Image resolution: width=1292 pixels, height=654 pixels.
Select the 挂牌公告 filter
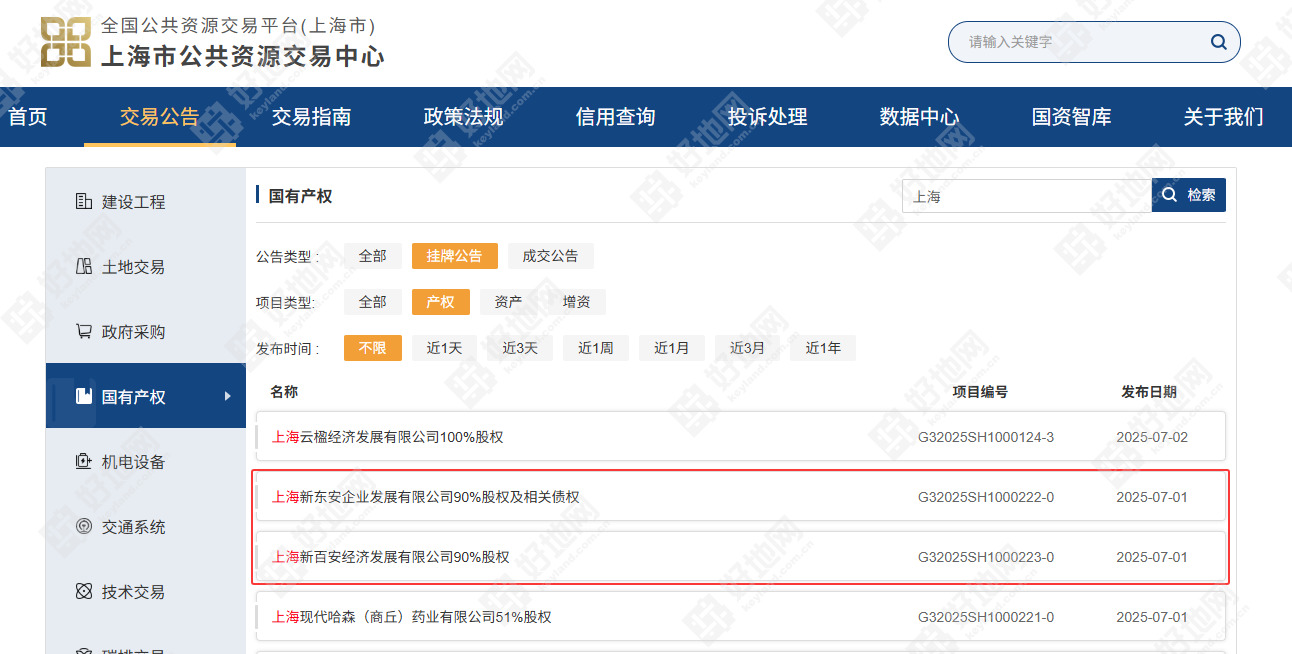click(x=455, y=256)
